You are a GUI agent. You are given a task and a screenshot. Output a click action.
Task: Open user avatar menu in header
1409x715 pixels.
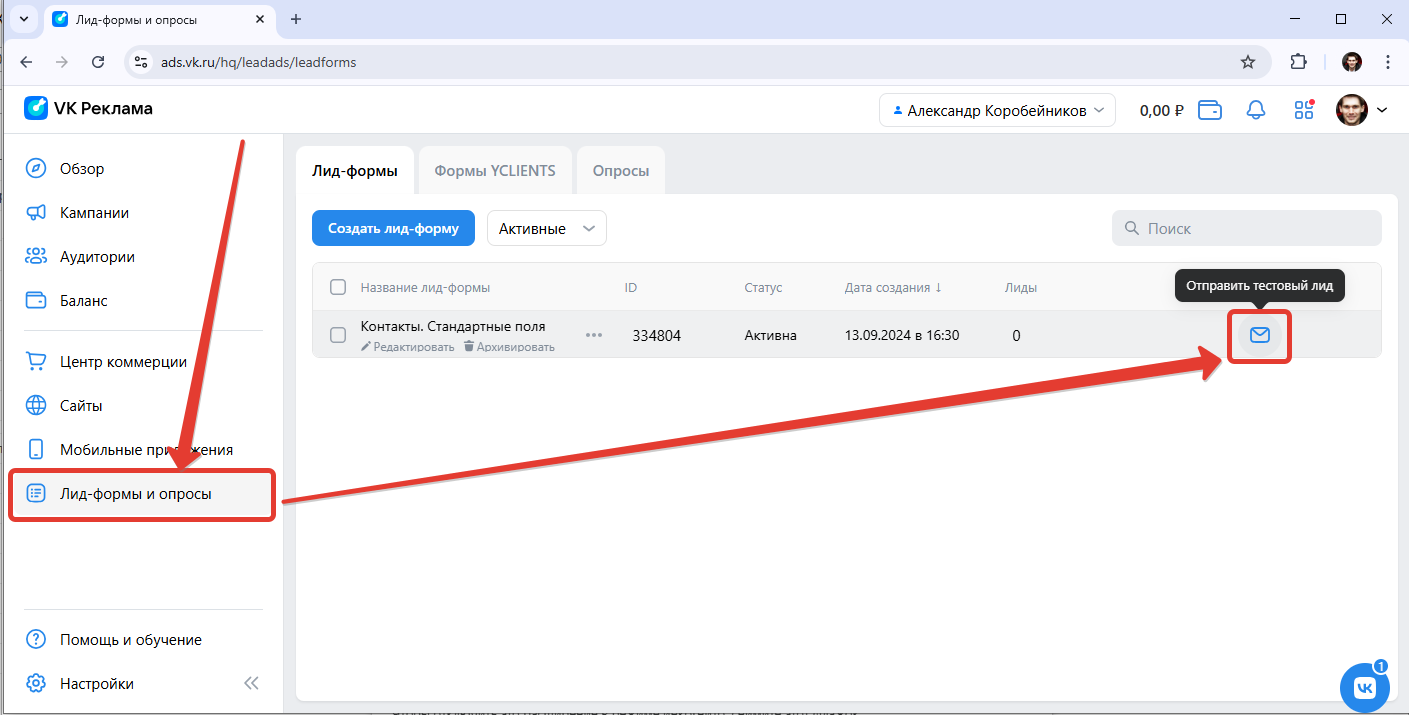coord(1362,110)
